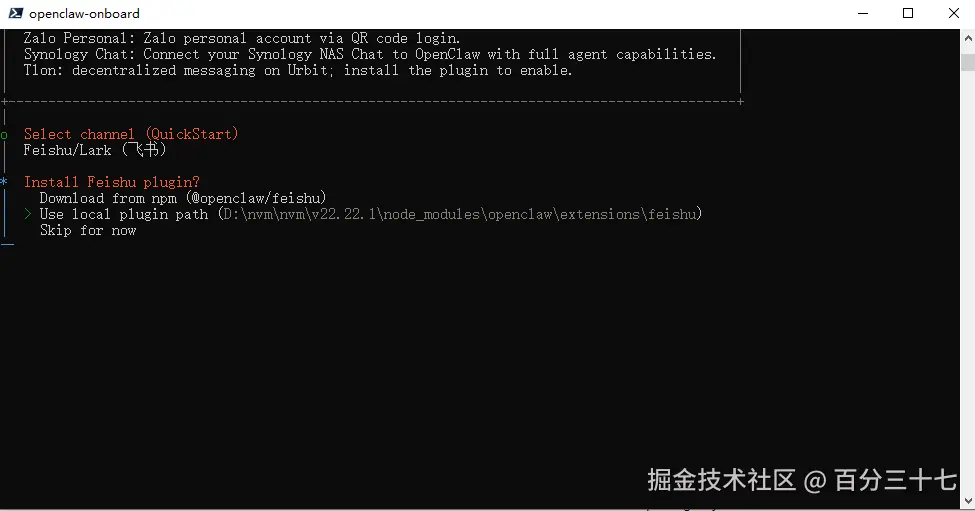This screenshot has height=511, width=975.
Task: Click the vertical scrollbar thumb
Action: pos(967,62)
